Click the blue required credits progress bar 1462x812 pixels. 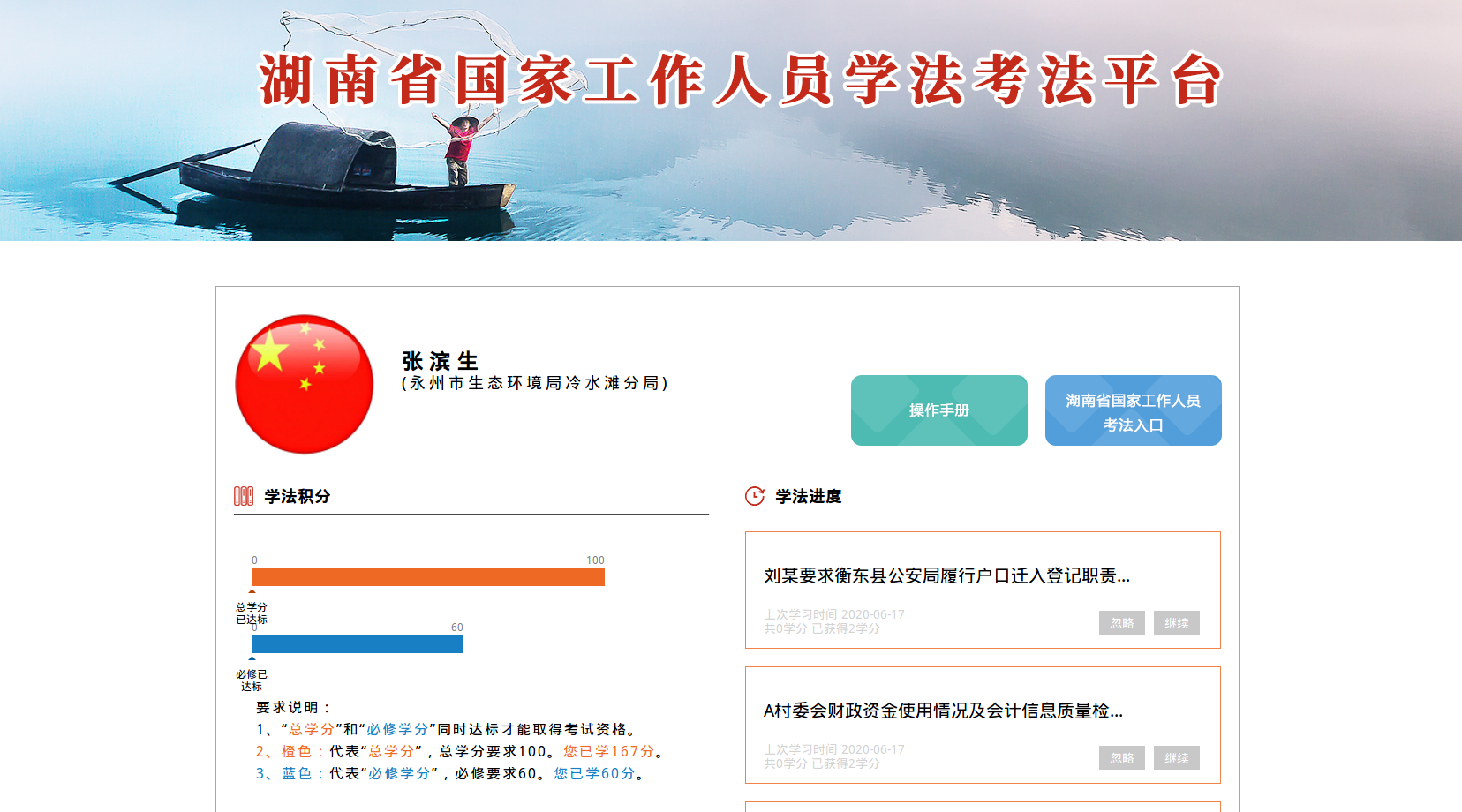click(358, 644)
